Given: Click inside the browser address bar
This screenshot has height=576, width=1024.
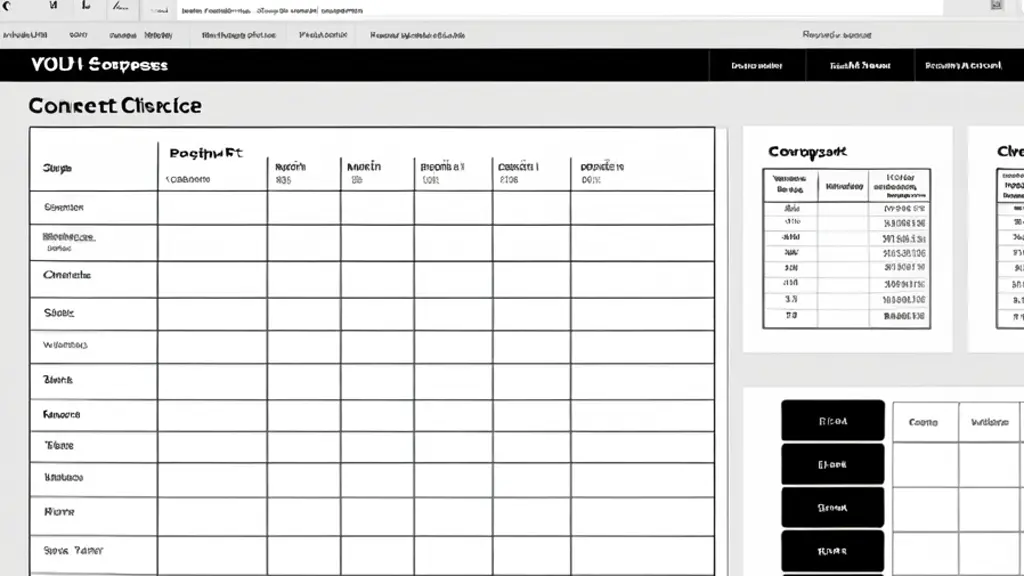Looking at the screenshot, I should pos(560,9).
